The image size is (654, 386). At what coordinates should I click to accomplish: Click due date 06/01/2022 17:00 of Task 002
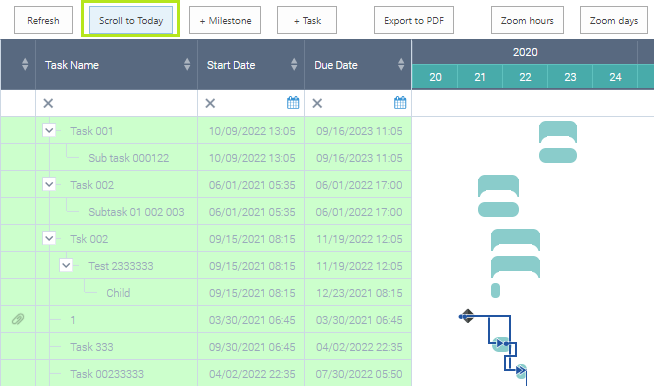[x=359, y=185]
